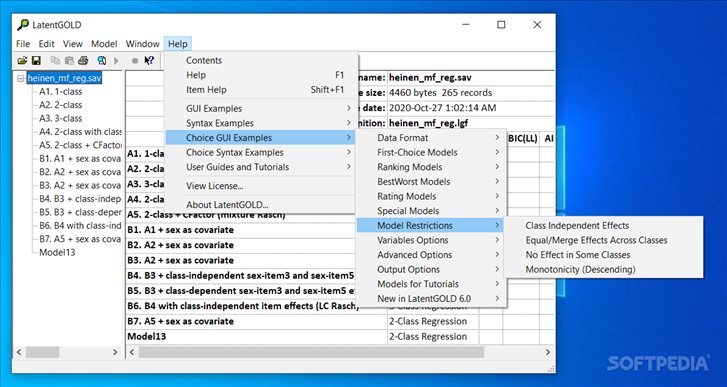Select B4. B3 + class-indep tree item

click(x=80, y=199)
